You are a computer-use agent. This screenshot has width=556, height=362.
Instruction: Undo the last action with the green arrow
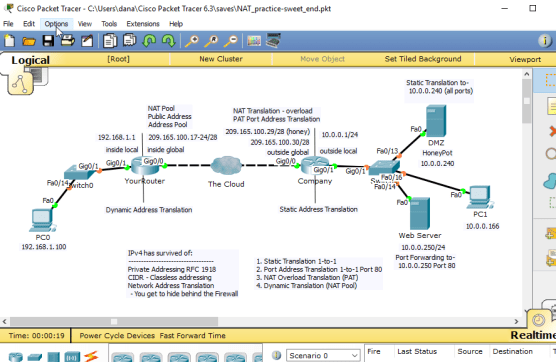149,41
